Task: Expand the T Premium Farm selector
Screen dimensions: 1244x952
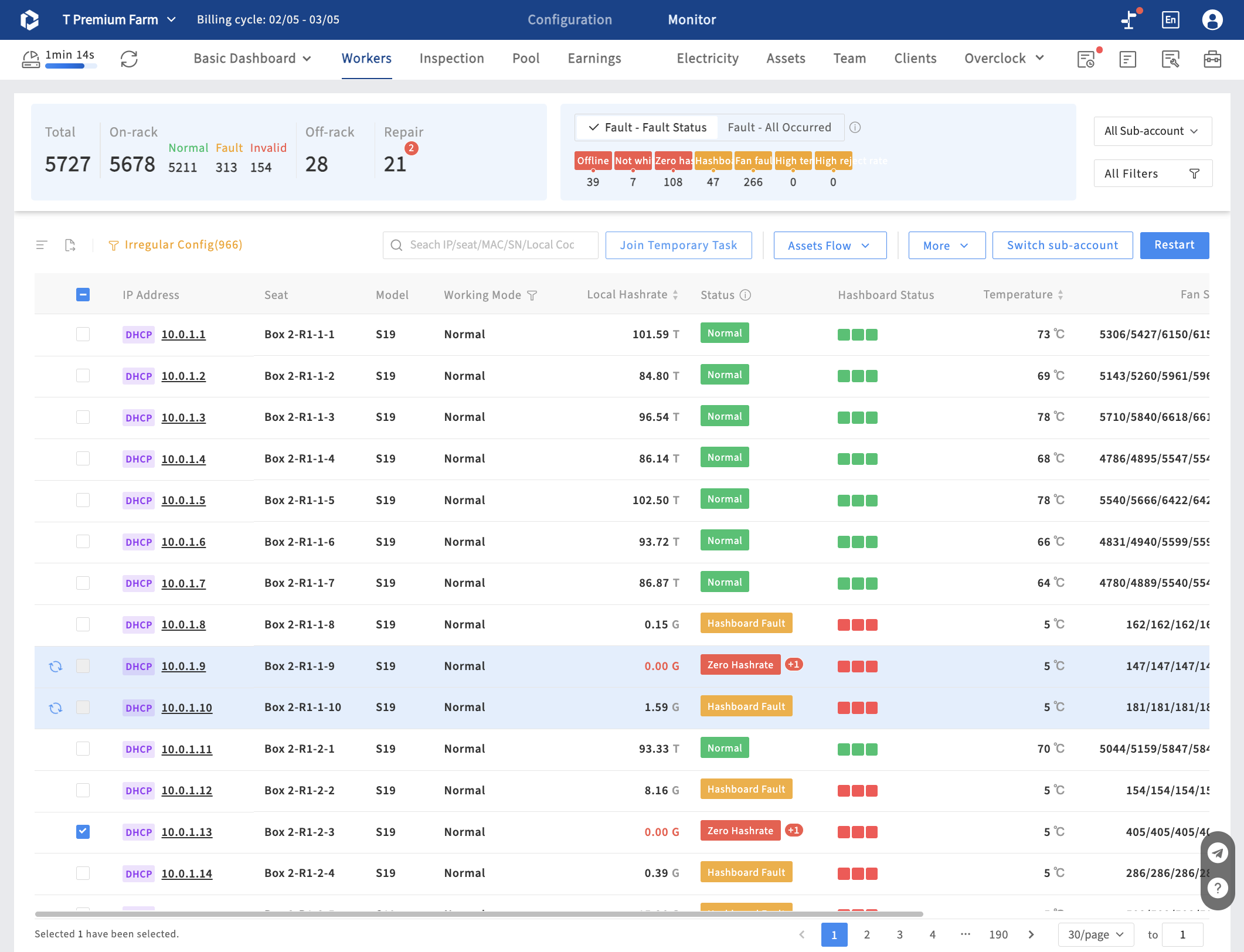Action: point(119,20)
